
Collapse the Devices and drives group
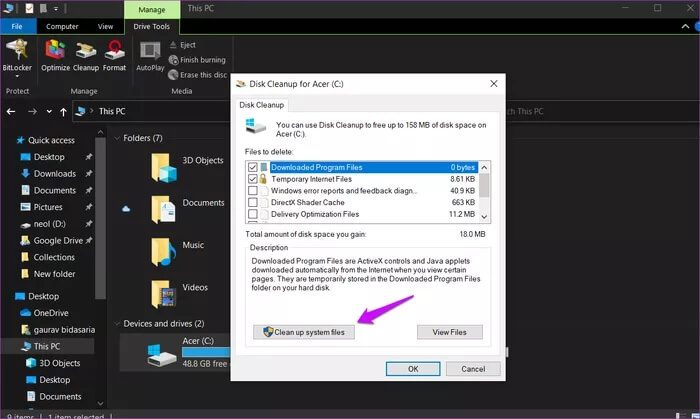pos(117,324)
